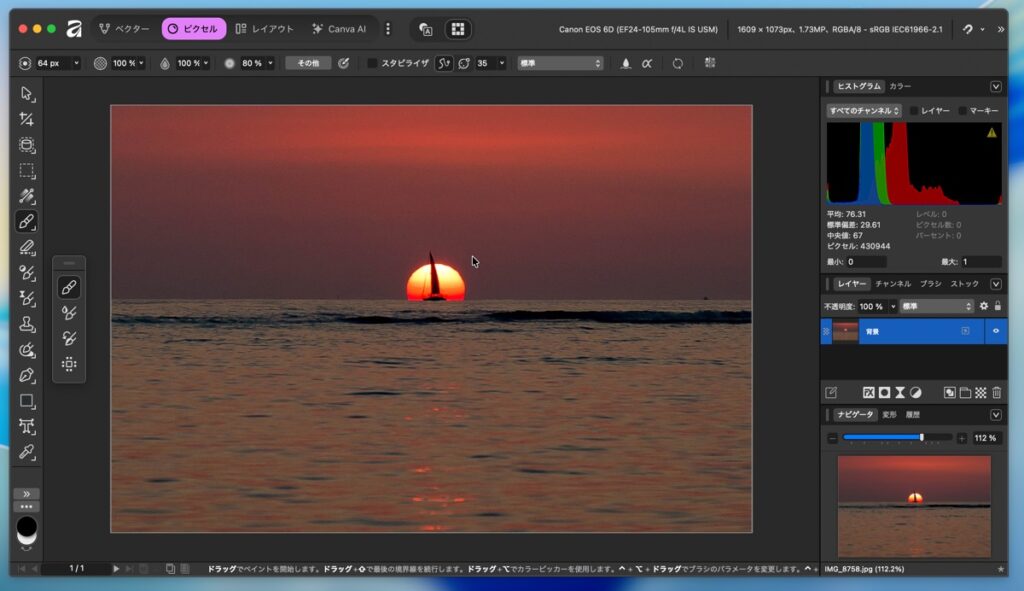Switch to the チャンネル tab
This screenshot has width=1024, height=591.
pos(893,284)
